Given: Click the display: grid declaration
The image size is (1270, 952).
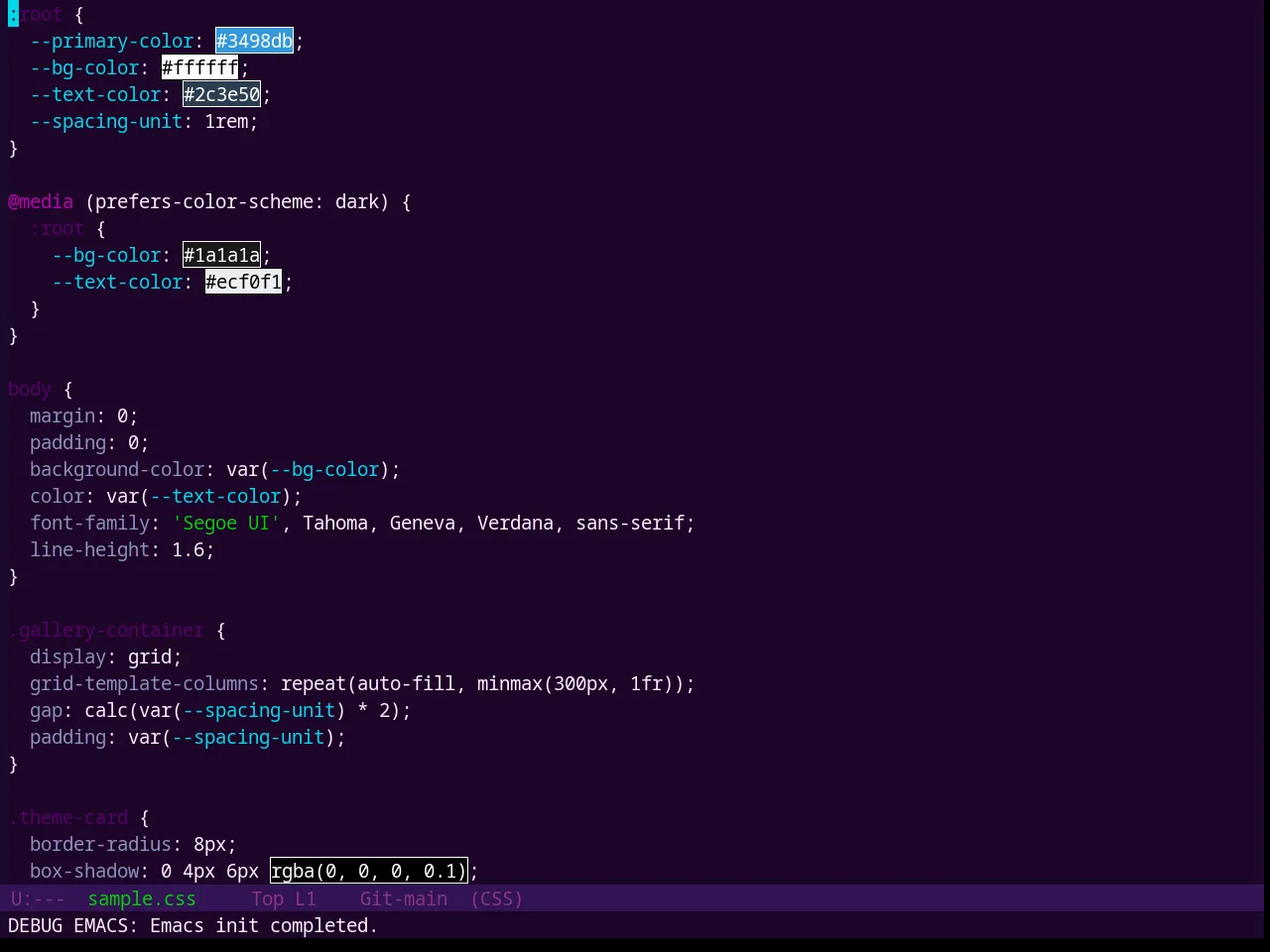Looking at the screenshot, I should pyautogui.click(x=106, y=656).
